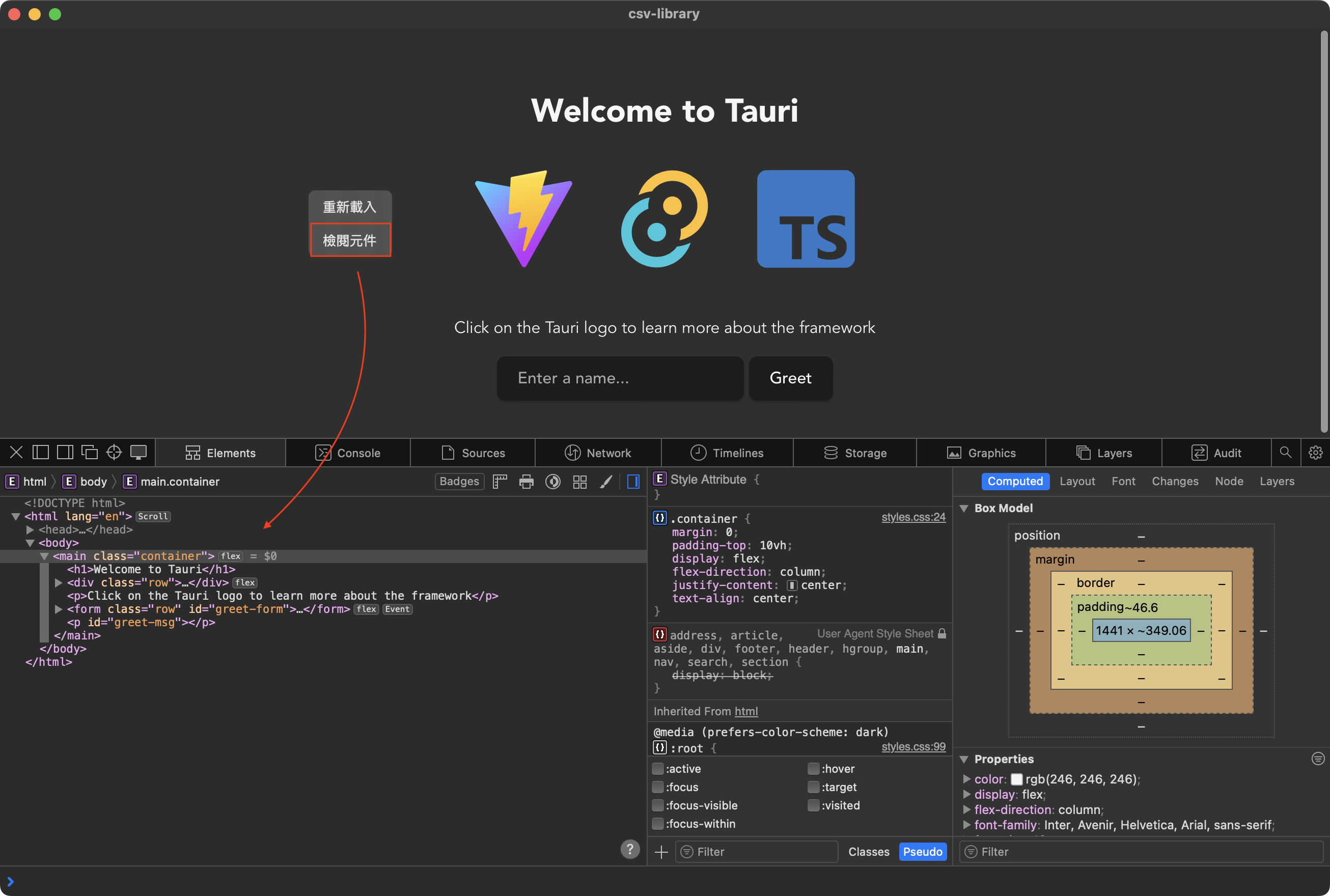
Task: Enable the :active pseudo-class checkbox
Action: (x=658, y=769)
